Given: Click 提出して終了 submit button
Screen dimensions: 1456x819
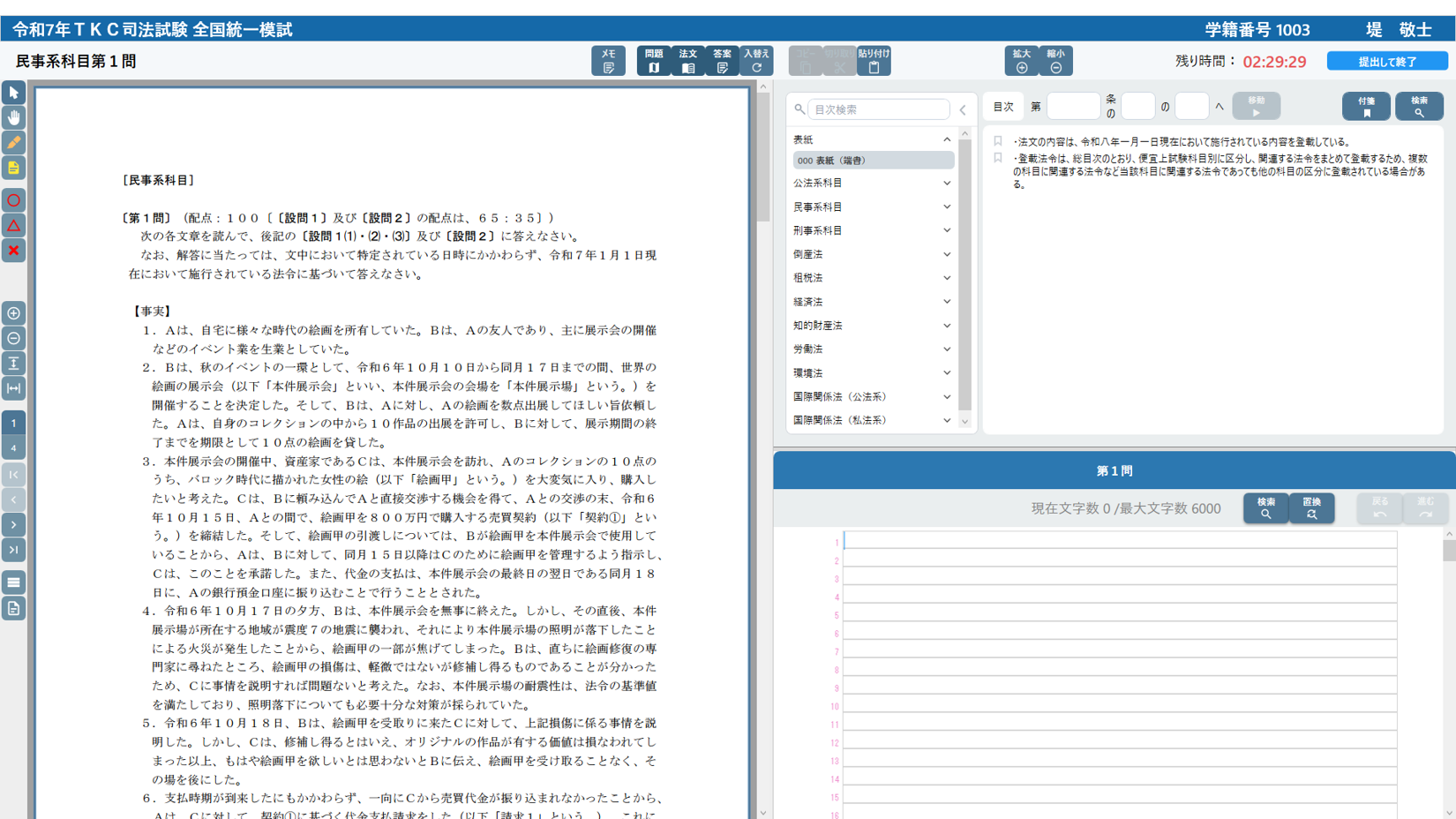Looking at the screenshot, I should 1386,61.
